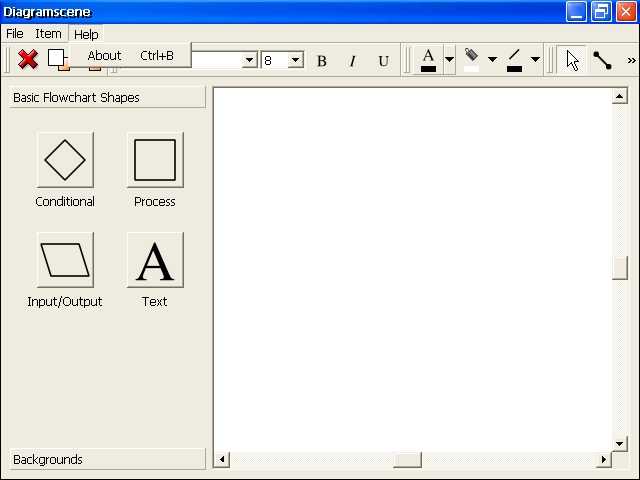The height and width of the screenshot is (480, 640).
Task: Select the Conditional diamond shape
Action: (x=65, y=160)
